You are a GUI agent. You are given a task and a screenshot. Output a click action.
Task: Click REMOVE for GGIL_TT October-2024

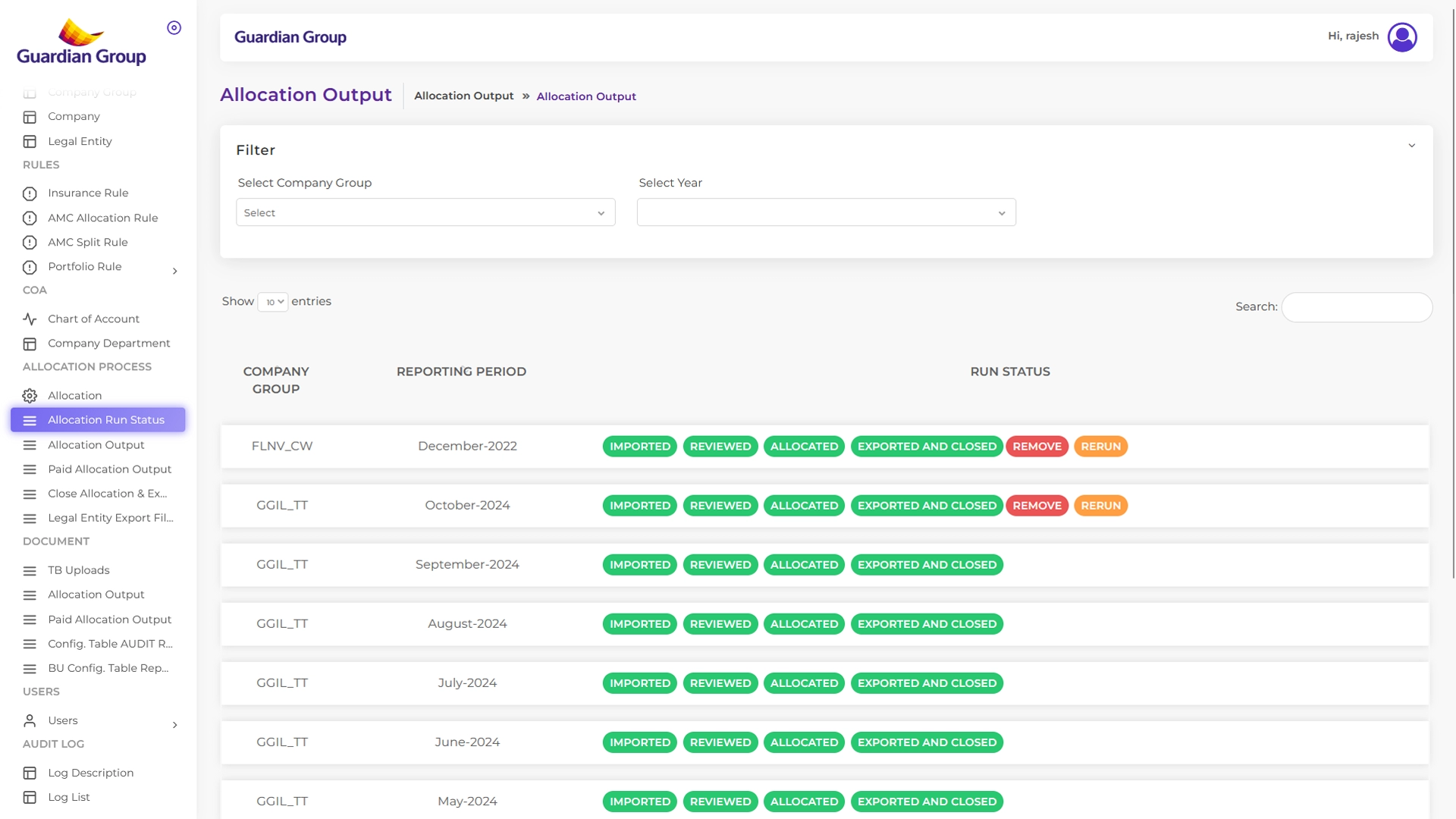[1037, 506]
